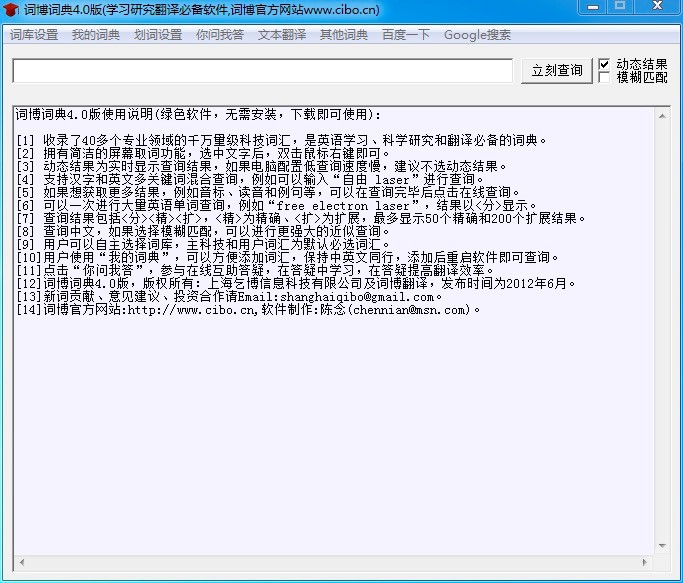Click line [10] about 方便添加词汇
Viewport: 683px width, 583px height.
pos(287,257)
